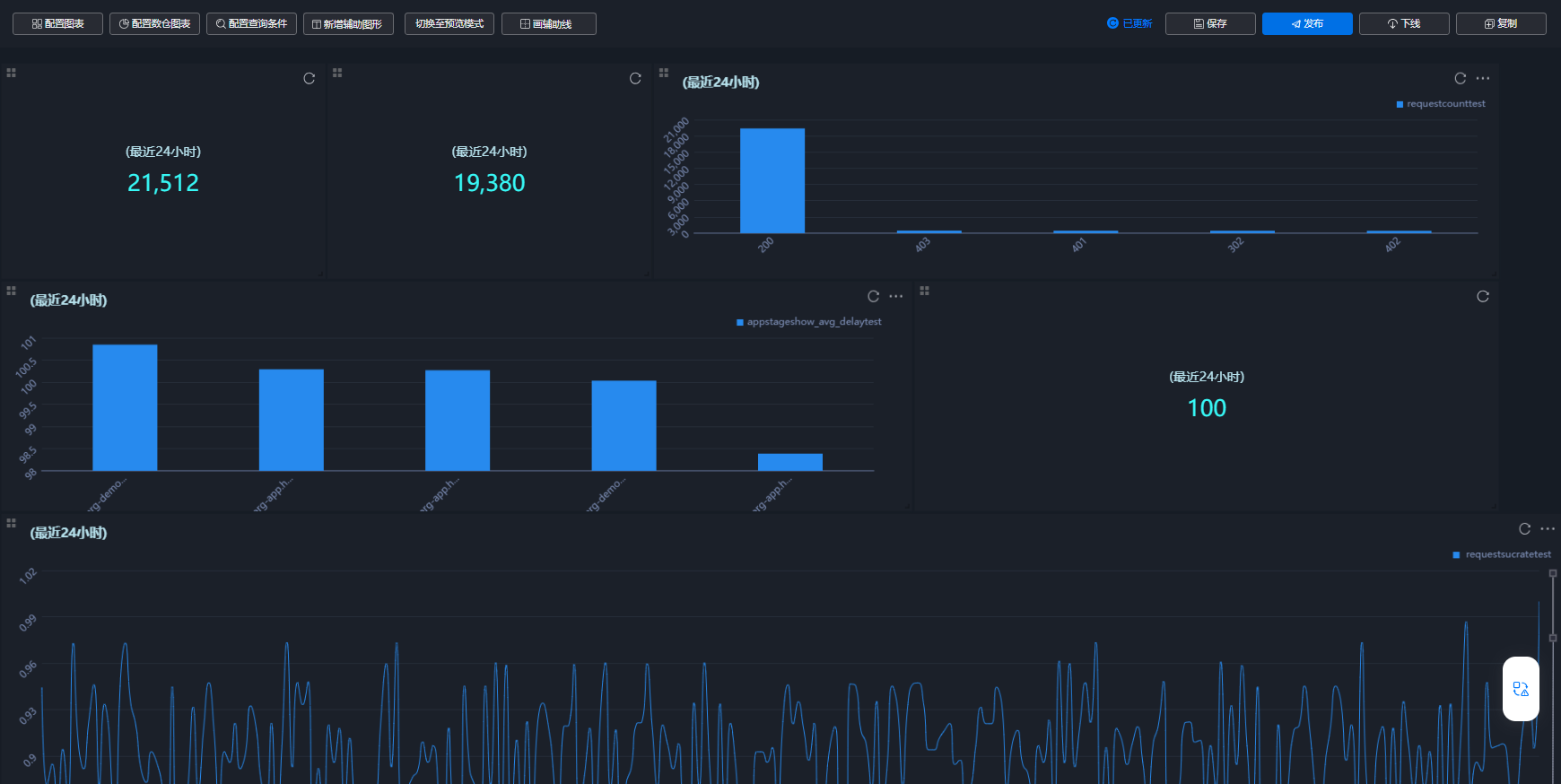1561x784 pixels.
Task: Refresh the 19,380 stat card
Action: (635, 79)
